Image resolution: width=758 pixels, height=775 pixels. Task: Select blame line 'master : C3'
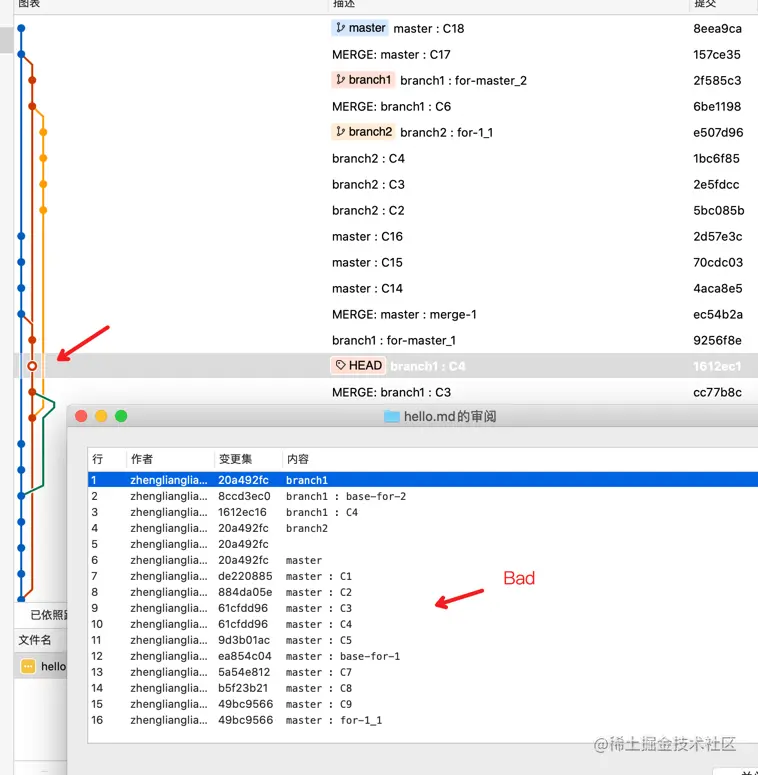point(422,608)
